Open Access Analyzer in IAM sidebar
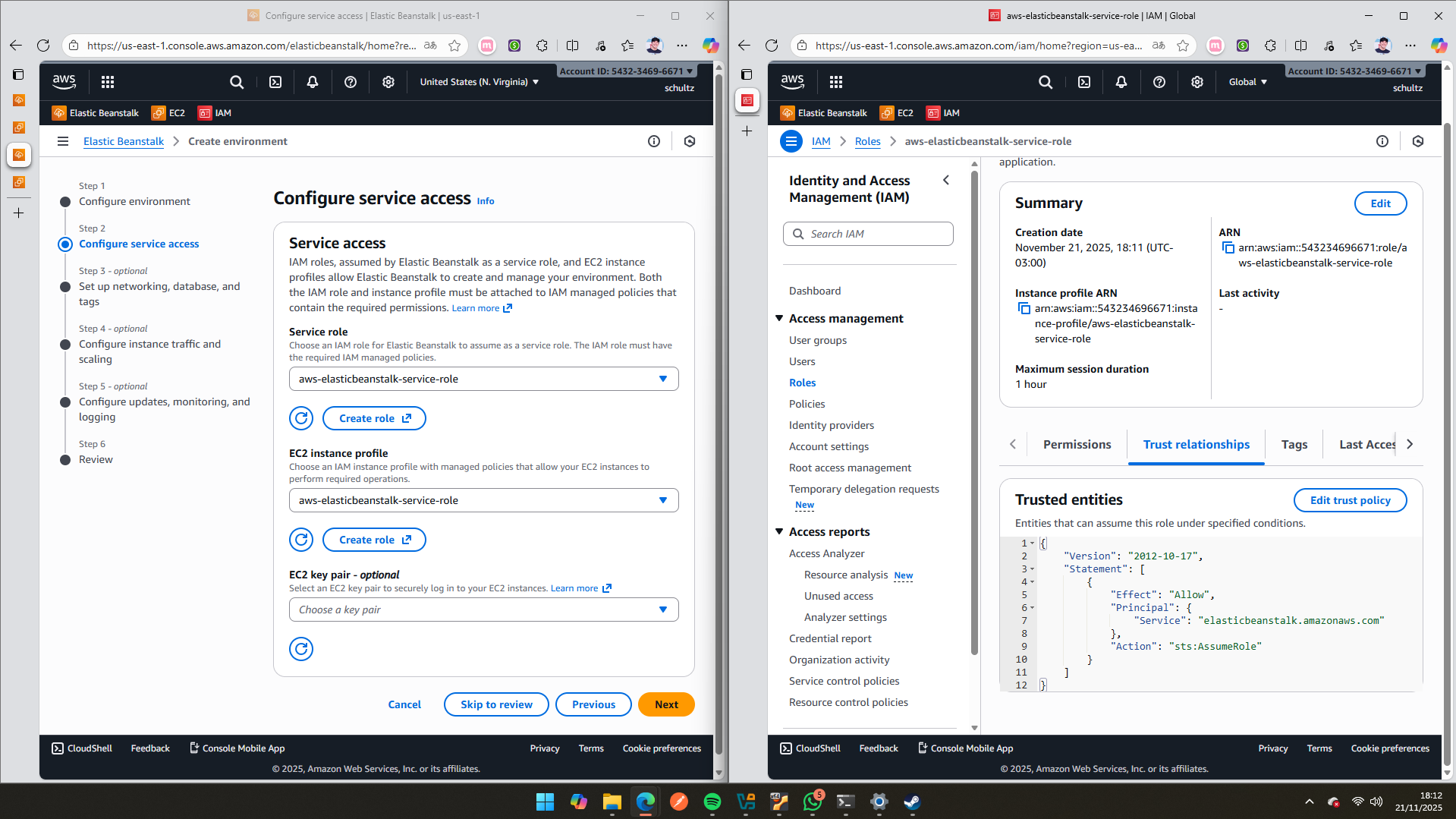 click(x=826, y=553)
